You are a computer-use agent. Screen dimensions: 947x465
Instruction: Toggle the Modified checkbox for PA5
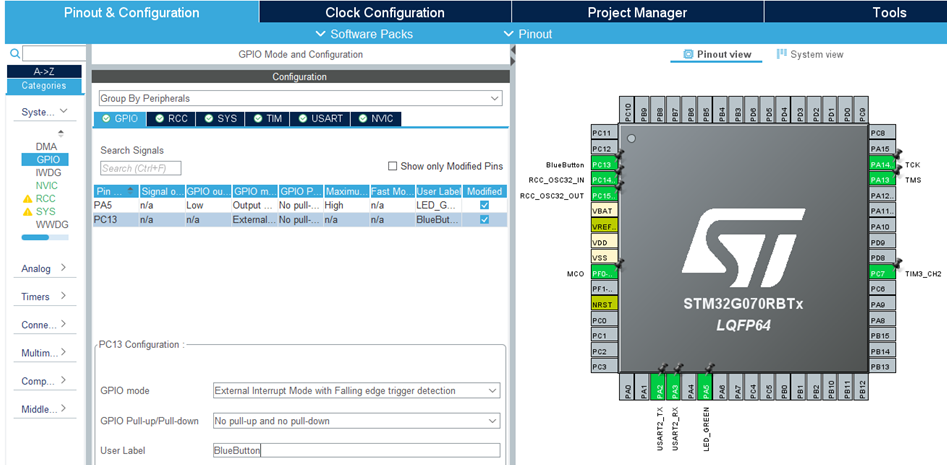tap(484, 205)
